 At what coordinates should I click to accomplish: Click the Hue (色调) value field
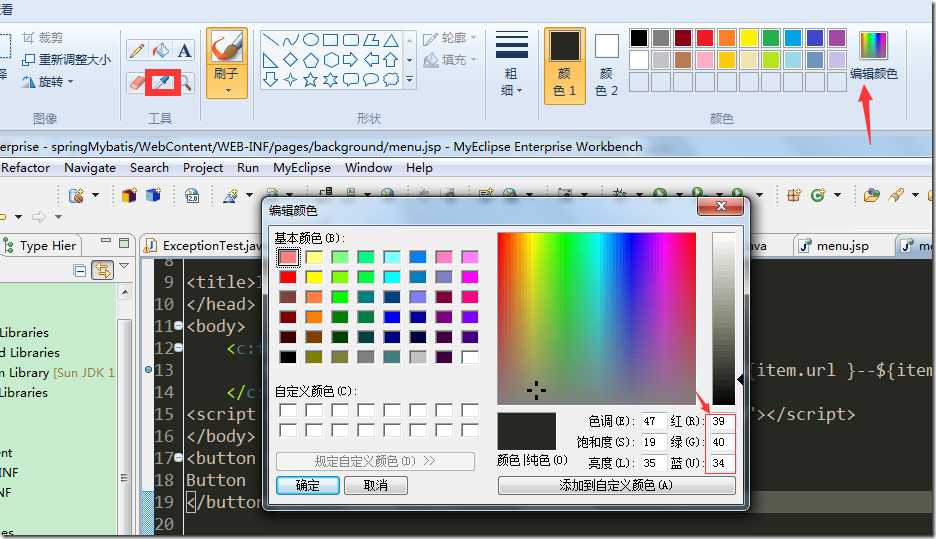(652, 421)
